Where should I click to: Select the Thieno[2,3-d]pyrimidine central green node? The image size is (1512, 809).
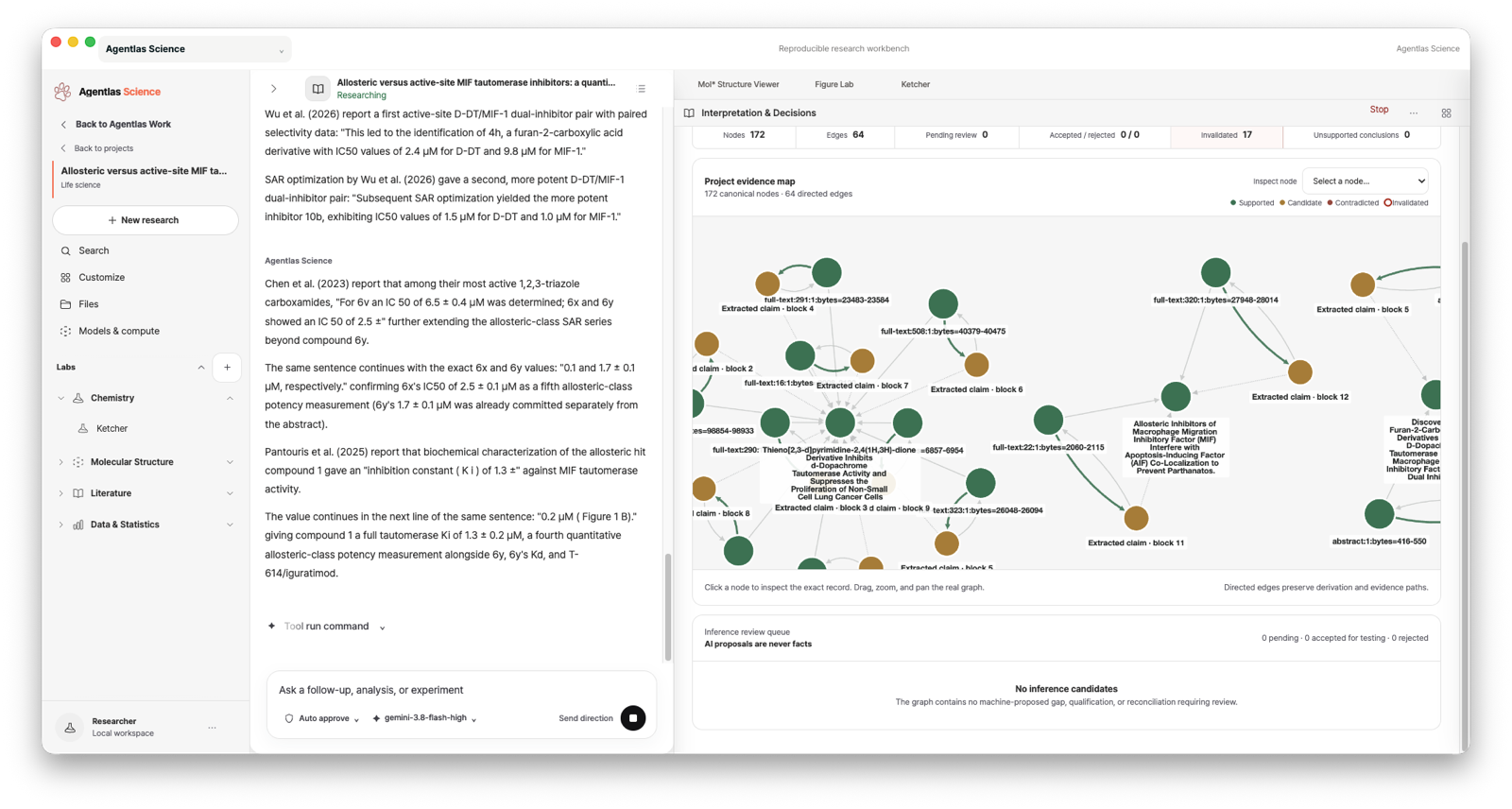[x=840, y=422]
